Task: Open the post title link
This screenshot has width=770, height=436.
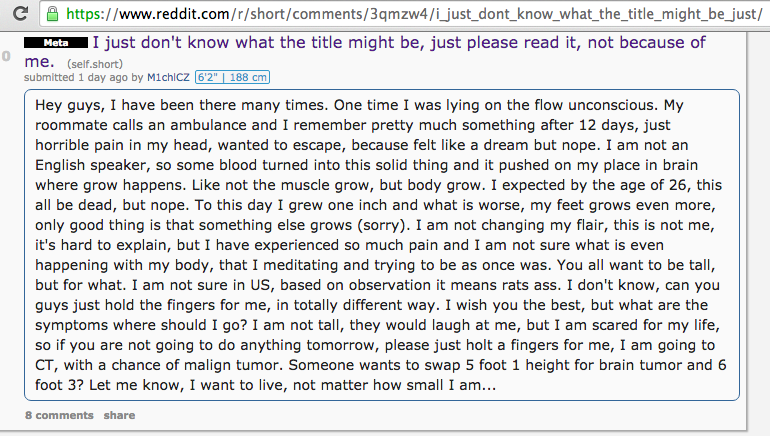Action: [364, 52]
